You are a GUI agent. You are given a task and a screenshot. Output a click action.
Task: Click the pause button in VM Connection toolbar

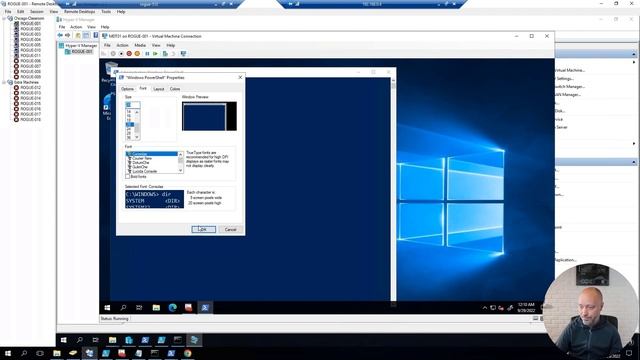(147, 53)
